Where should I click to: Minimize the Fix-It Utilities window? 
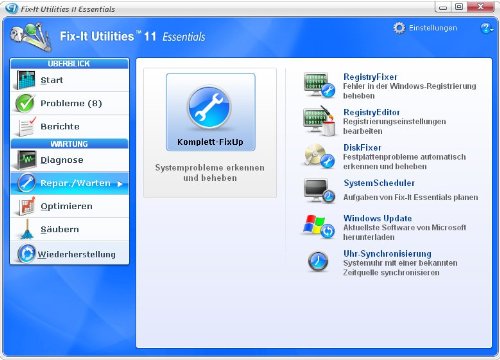pyautogui.click(x=443, y=7)
